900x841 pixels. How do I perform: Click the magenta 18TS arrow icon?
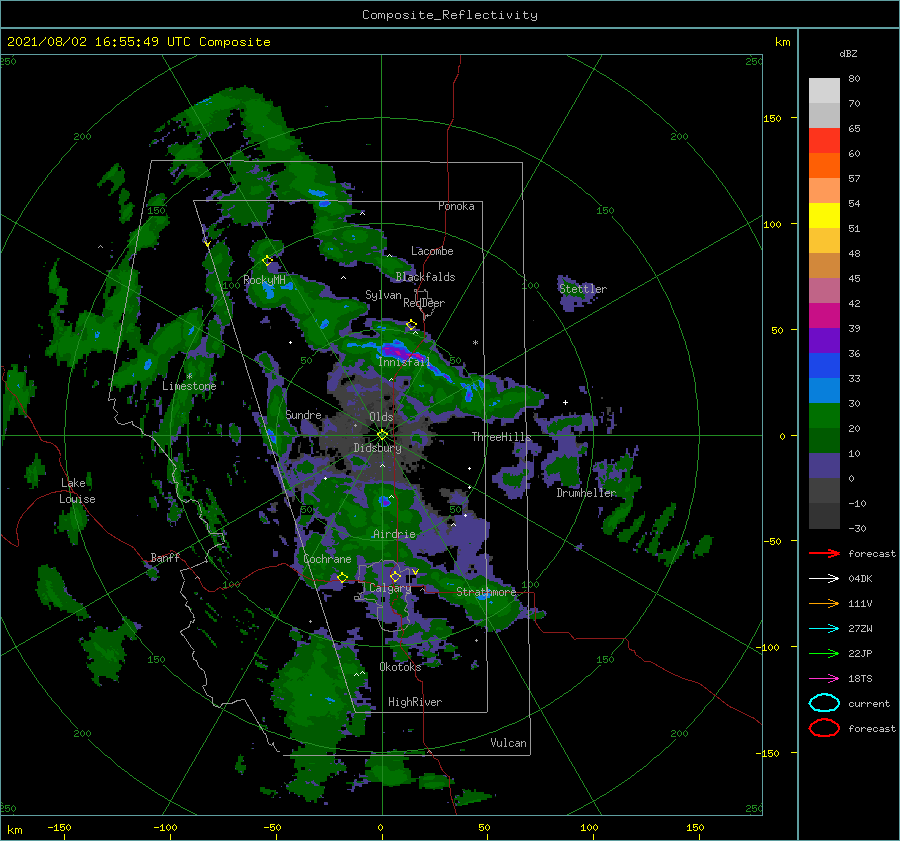(x=824, y=679)
